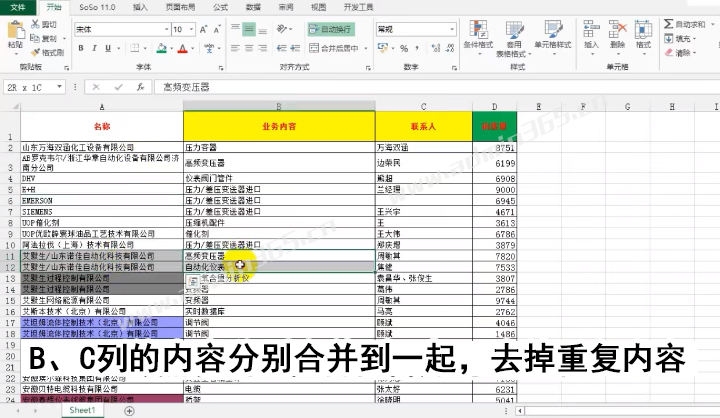
Task: Increase font size with larger A
Action: coord(203,29)
